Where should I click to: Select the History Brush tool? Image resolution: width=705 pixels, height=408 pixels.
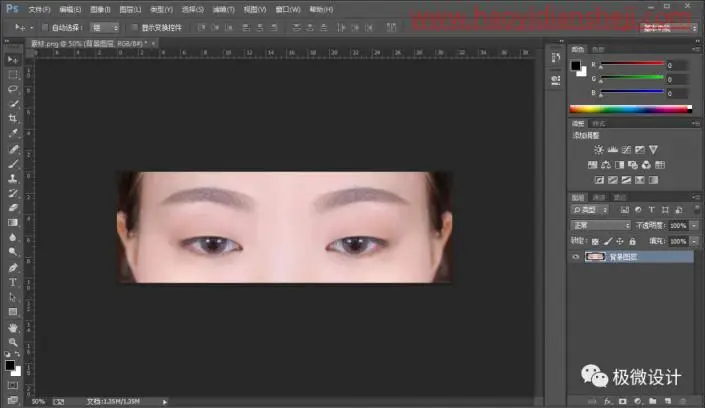point(13,193)
